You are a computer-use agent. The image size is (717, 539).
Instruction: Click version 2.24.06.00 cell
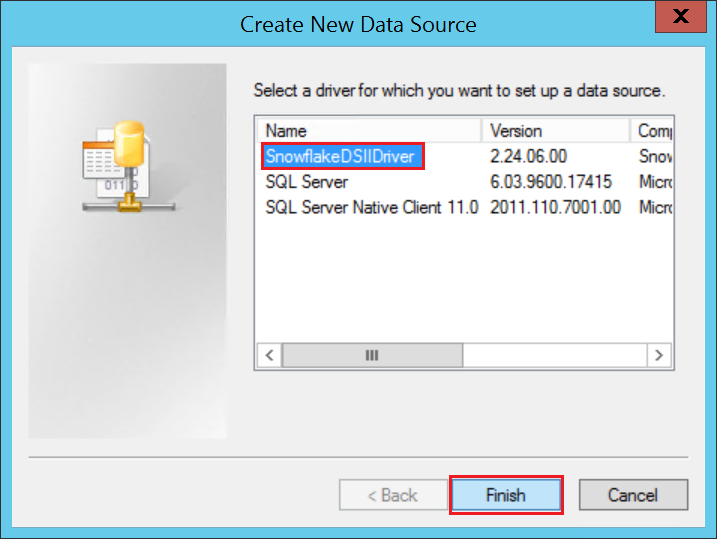click(530, 157)
